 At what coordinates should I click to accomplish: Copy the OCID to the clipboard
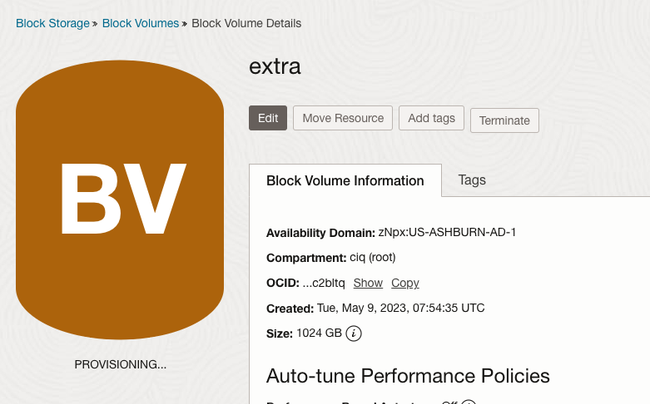pos(405,283)
